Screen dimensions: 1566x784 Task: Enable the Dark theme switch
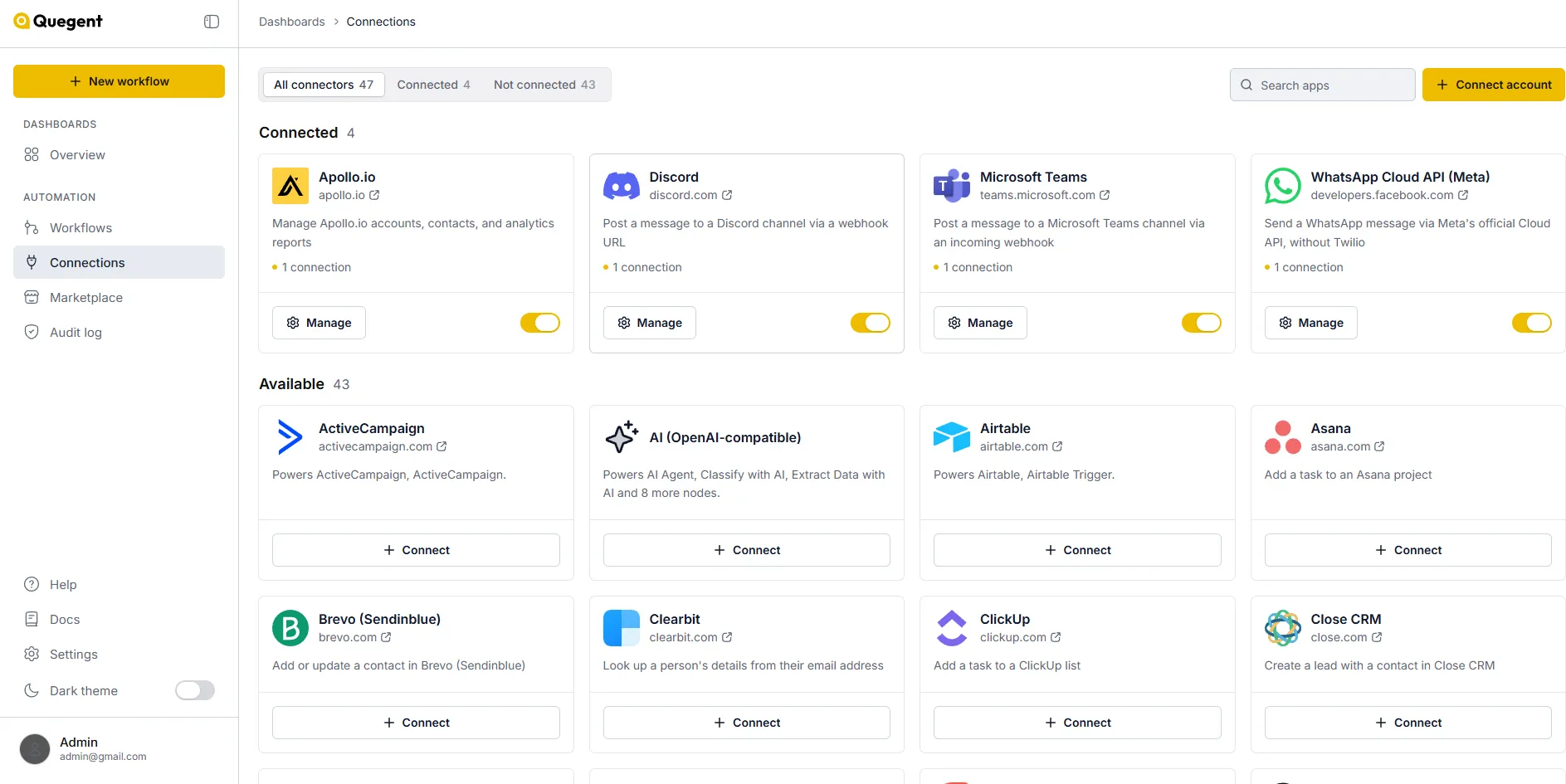click(x=195, y=690)
